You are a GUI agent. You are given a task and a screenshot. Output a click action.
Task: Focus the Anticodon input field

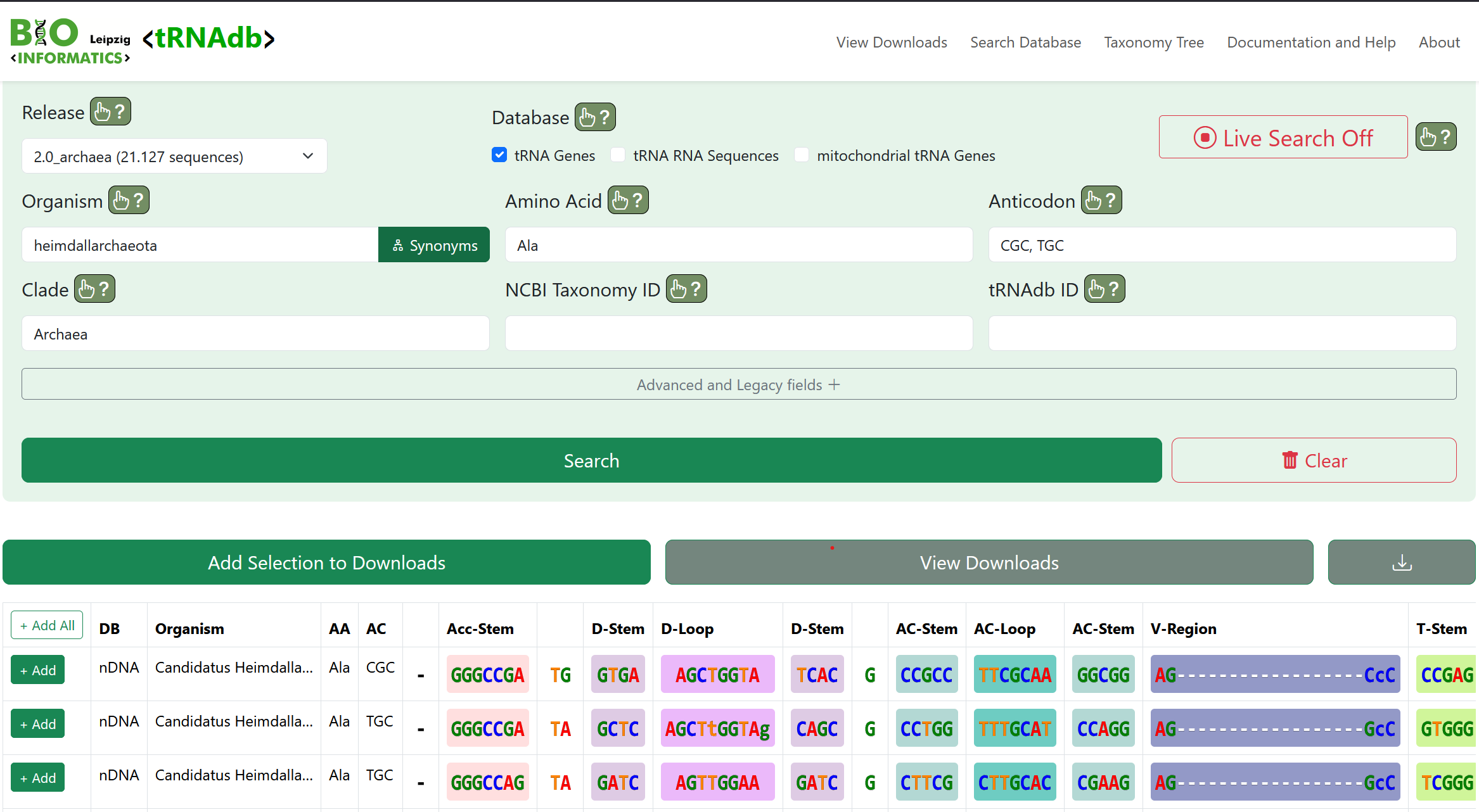click(x=1222, y=245)
